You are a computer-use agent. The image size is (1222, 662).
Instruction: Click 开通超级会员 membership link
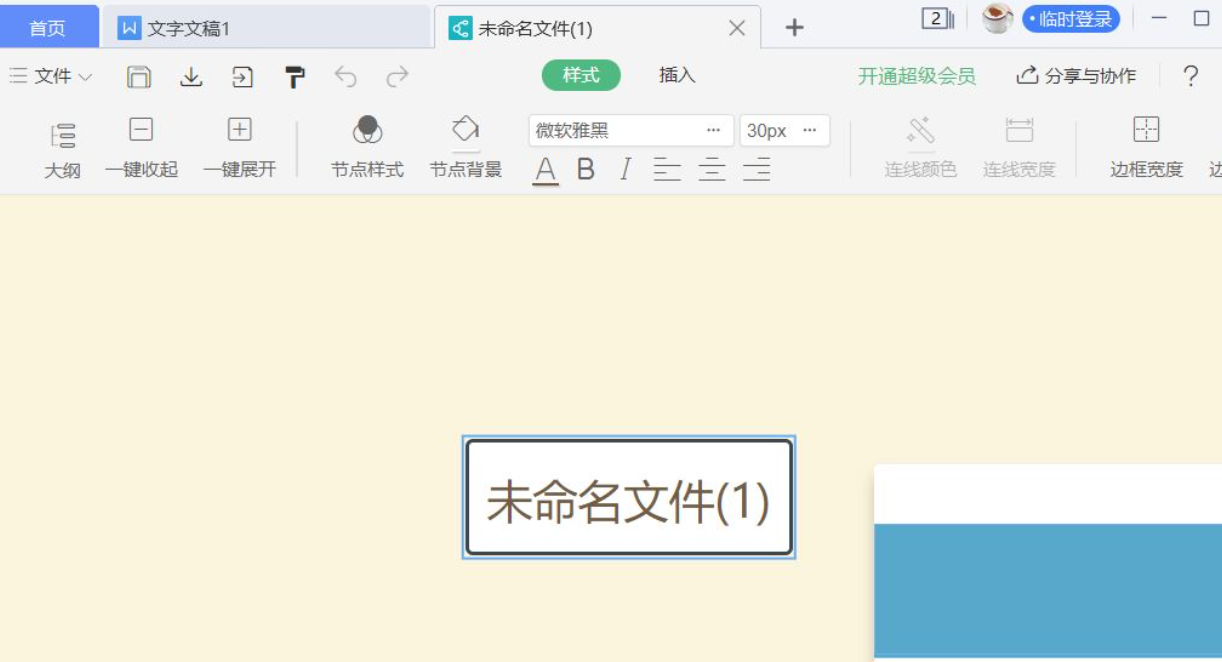click(917, 76)
